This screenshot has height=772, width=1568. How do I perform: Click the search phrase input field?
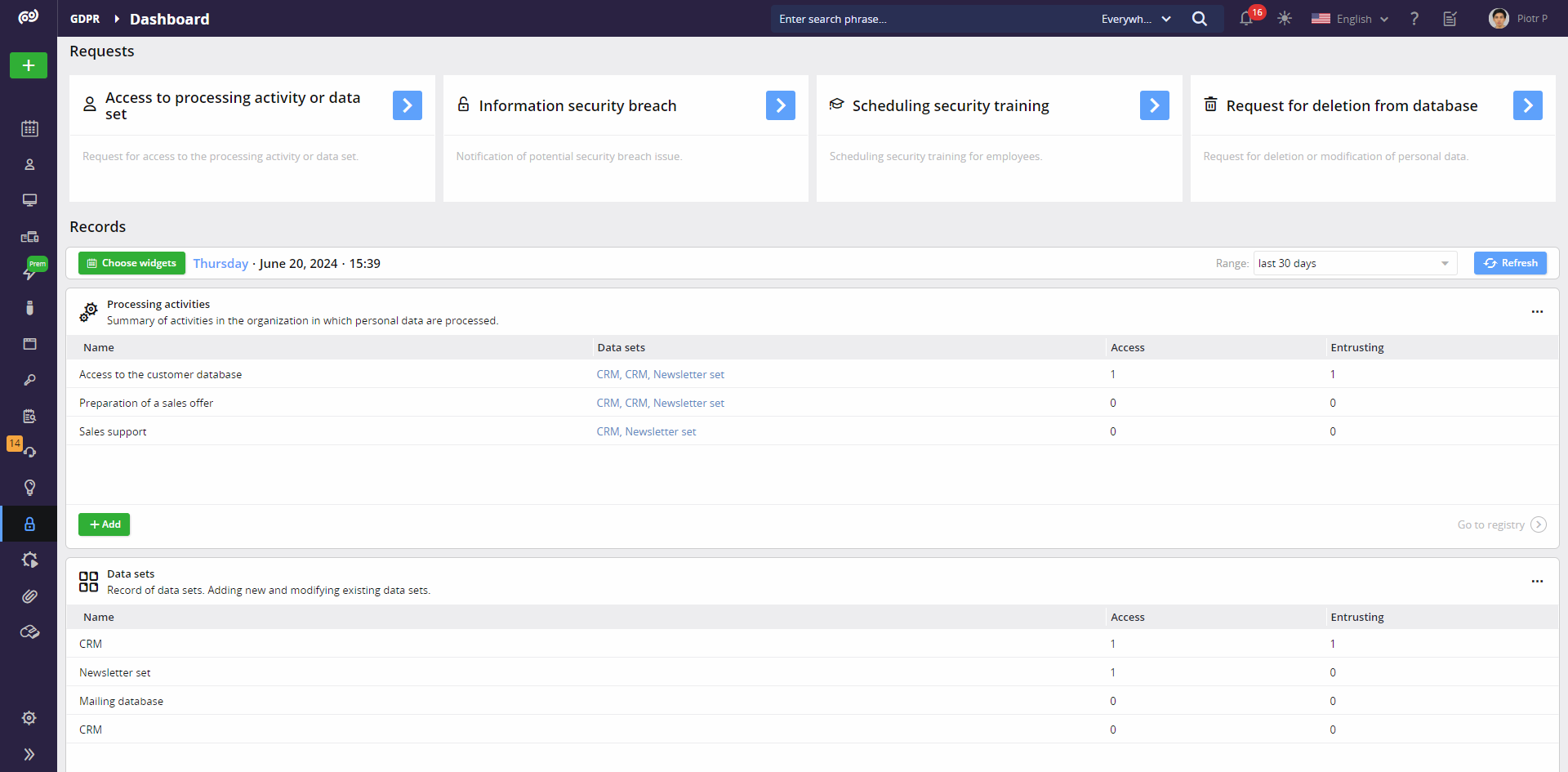[931, 19]
